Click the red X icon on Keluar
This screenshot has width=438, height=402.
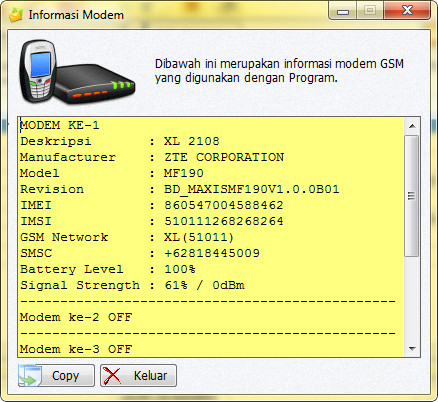coord(112,376)
